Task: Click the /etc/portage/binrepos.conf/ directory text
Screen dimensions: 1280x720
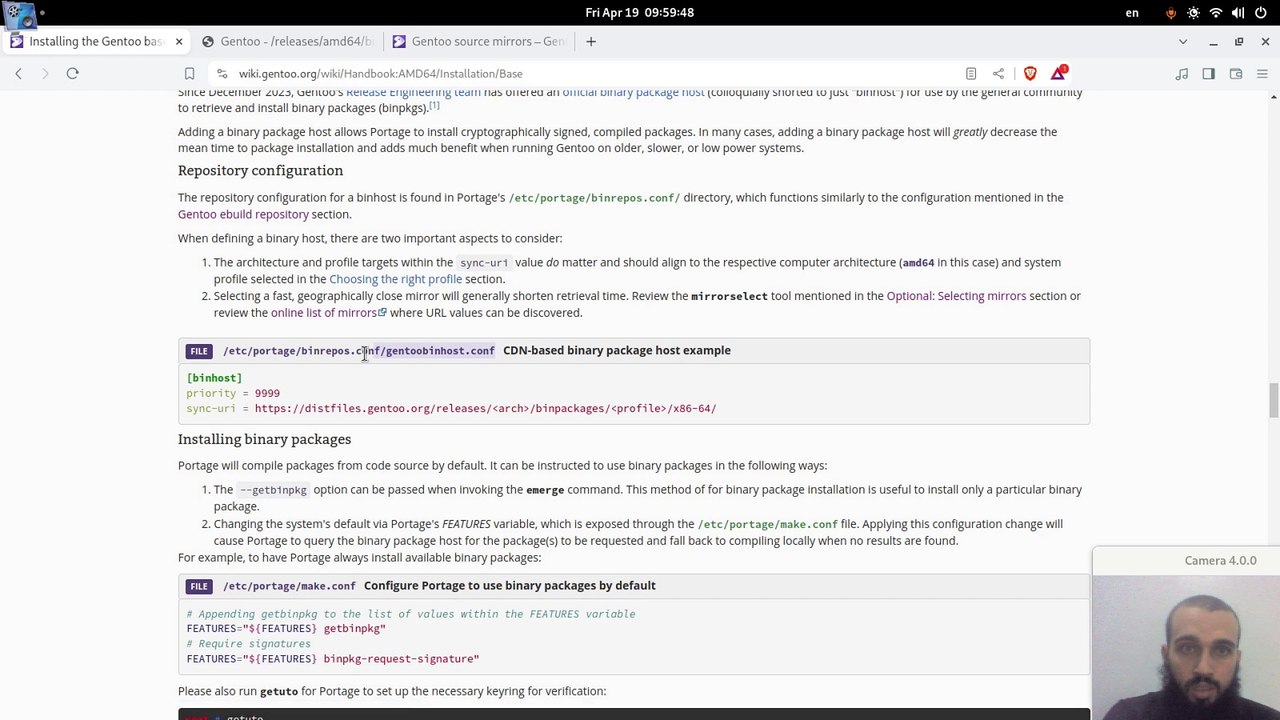Action: 594,198
